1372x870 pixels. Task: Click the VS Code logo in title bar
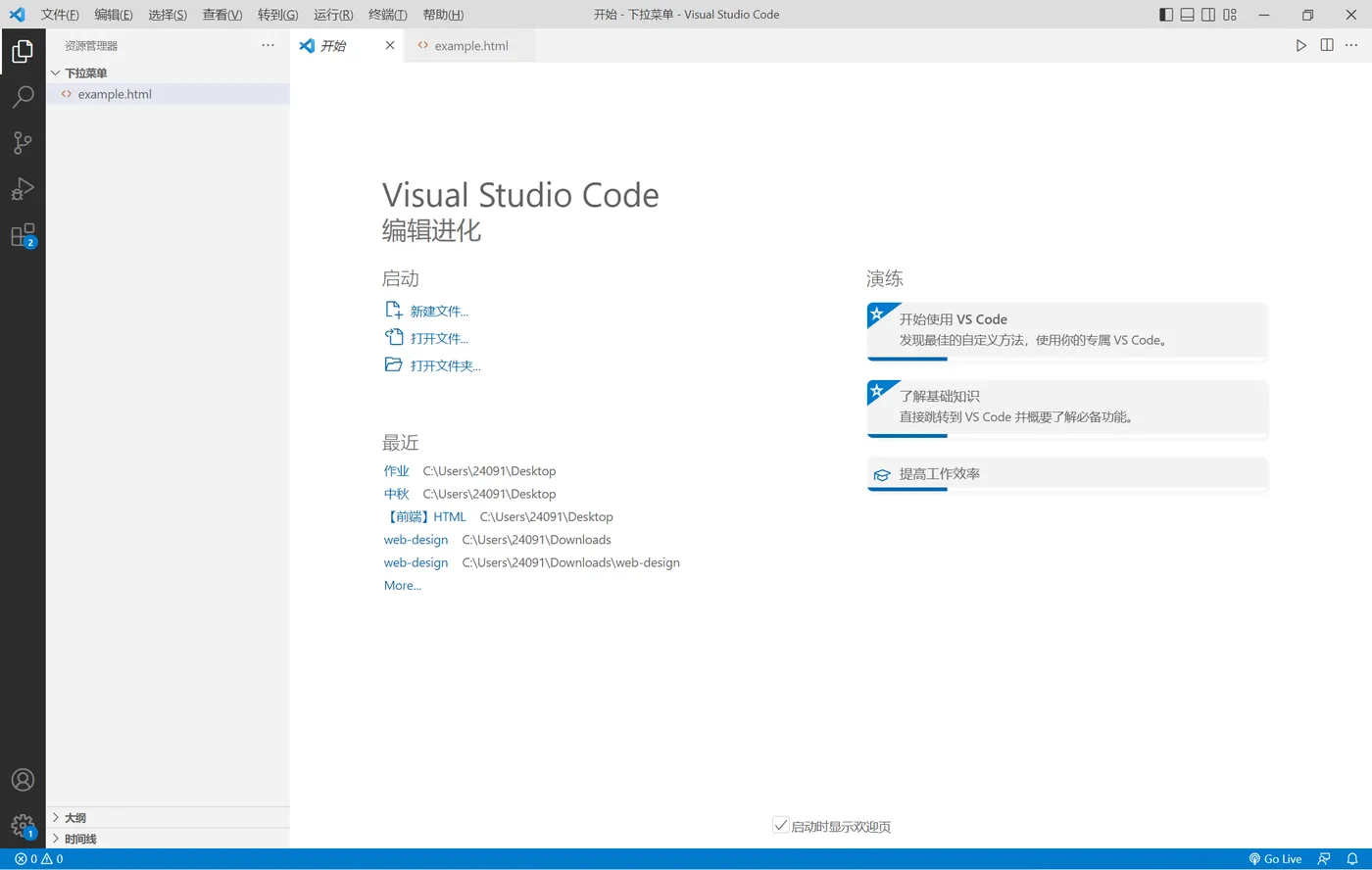(x=17, y=15)
